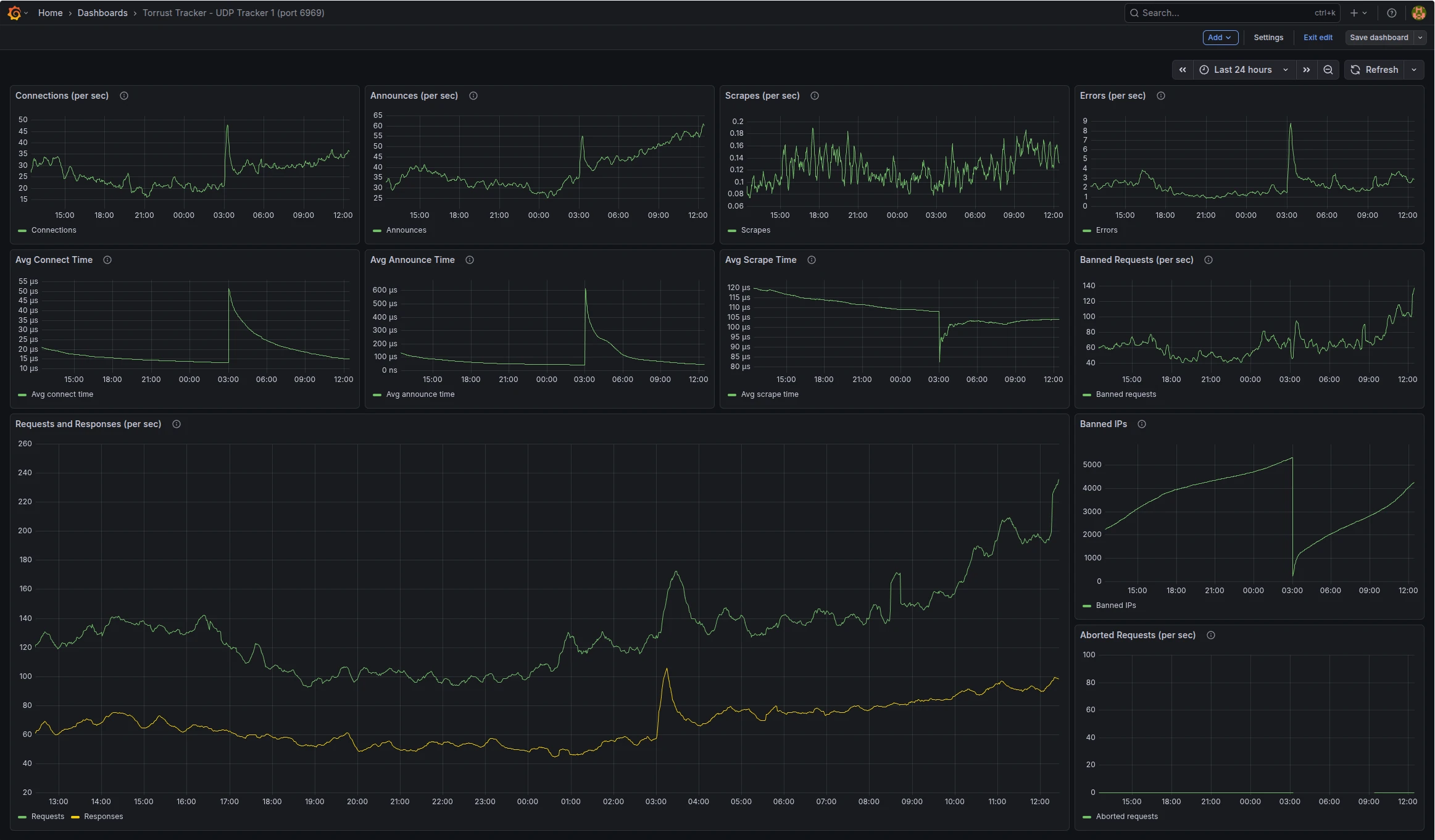Click the user profile avatar
The height and width of the screenshot is (840, 1435).
[x=1418, y=12]
